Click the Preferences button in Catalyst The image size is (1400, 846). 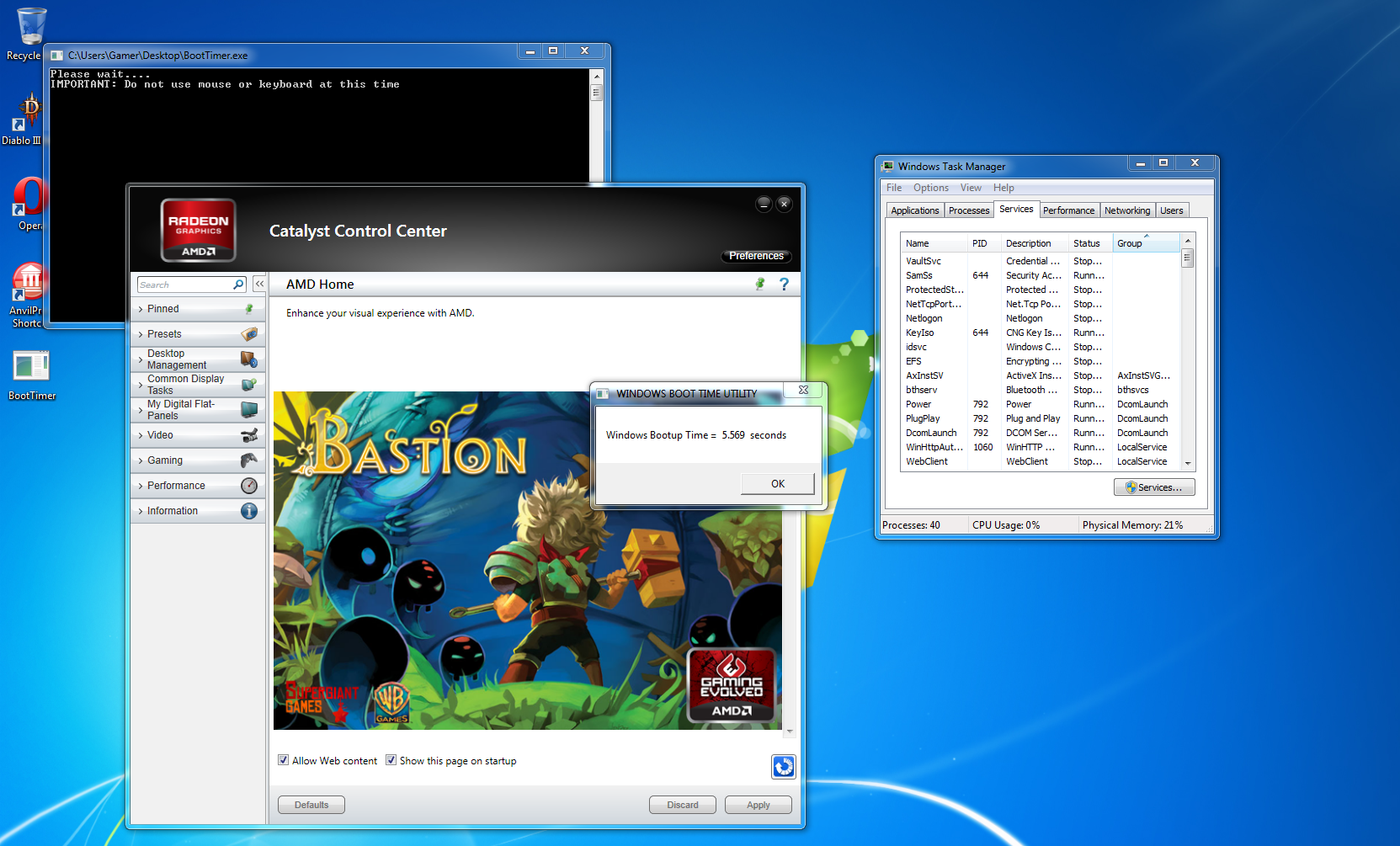(756, 256)
